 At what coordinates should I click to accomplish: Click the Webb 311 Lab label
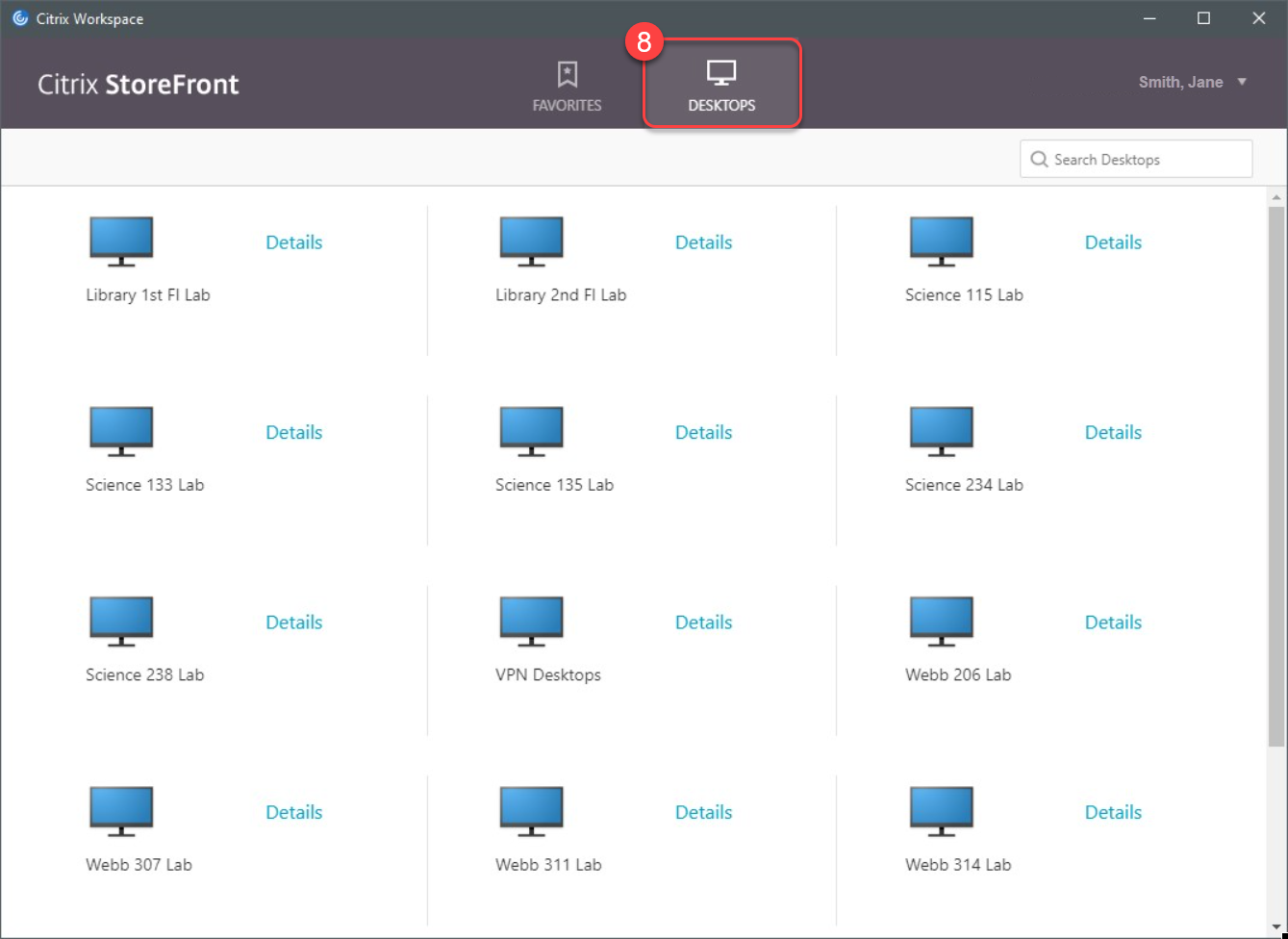point(548,865)
